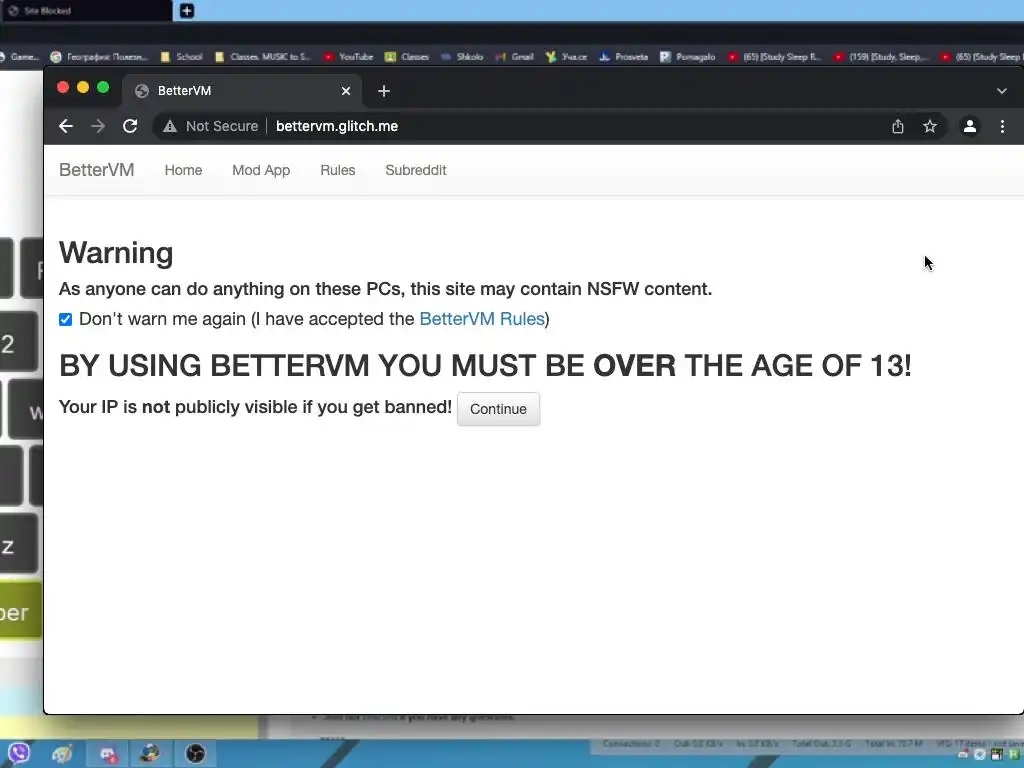
Task: Open the Paint app taskbar icon
Action: coord(61,754)
